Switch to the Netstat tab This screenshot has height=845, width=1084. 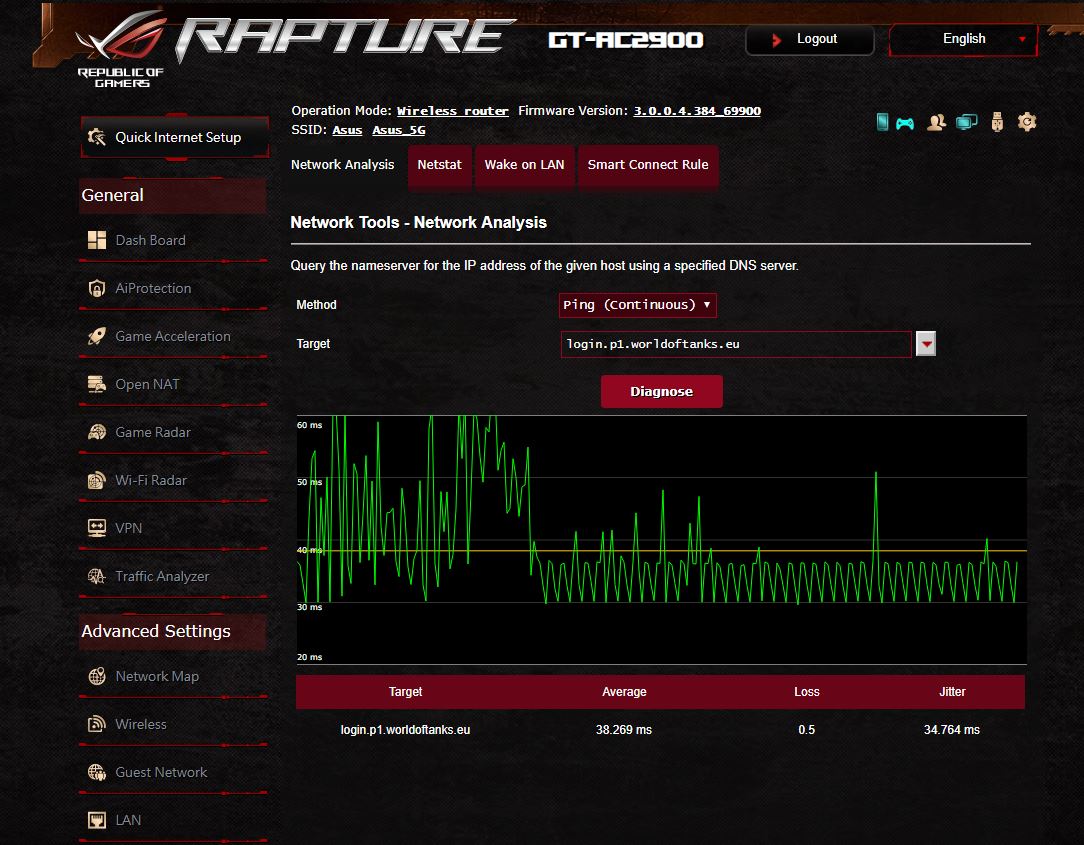tap(439, 165)
